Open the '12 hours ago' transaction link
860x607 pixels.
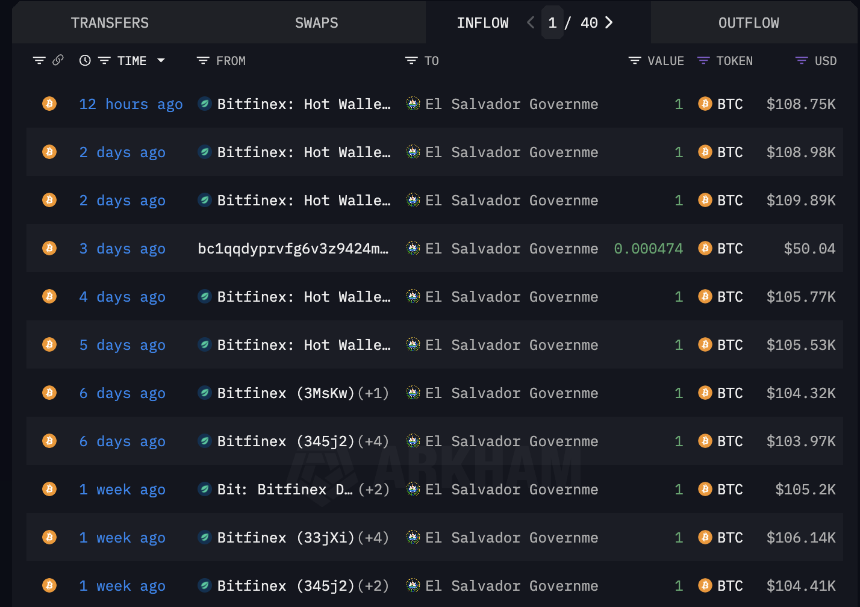131,104
